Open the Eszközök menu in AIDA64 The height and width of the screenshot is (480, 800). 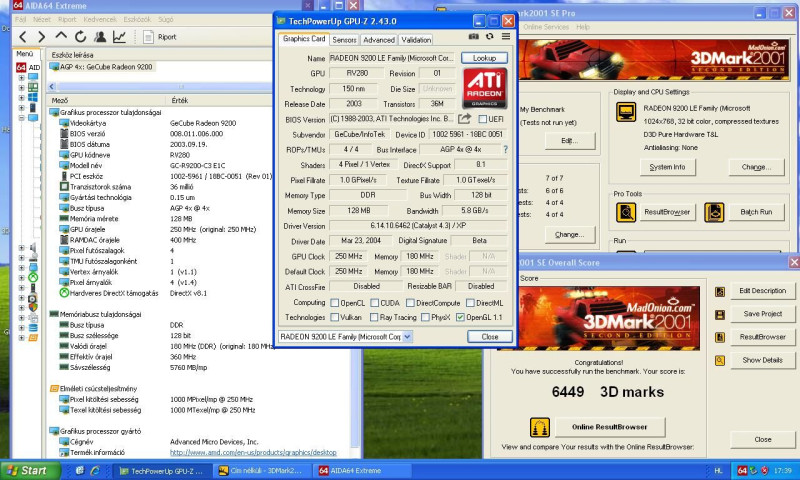pyautogui.click(x=137, y=19)
